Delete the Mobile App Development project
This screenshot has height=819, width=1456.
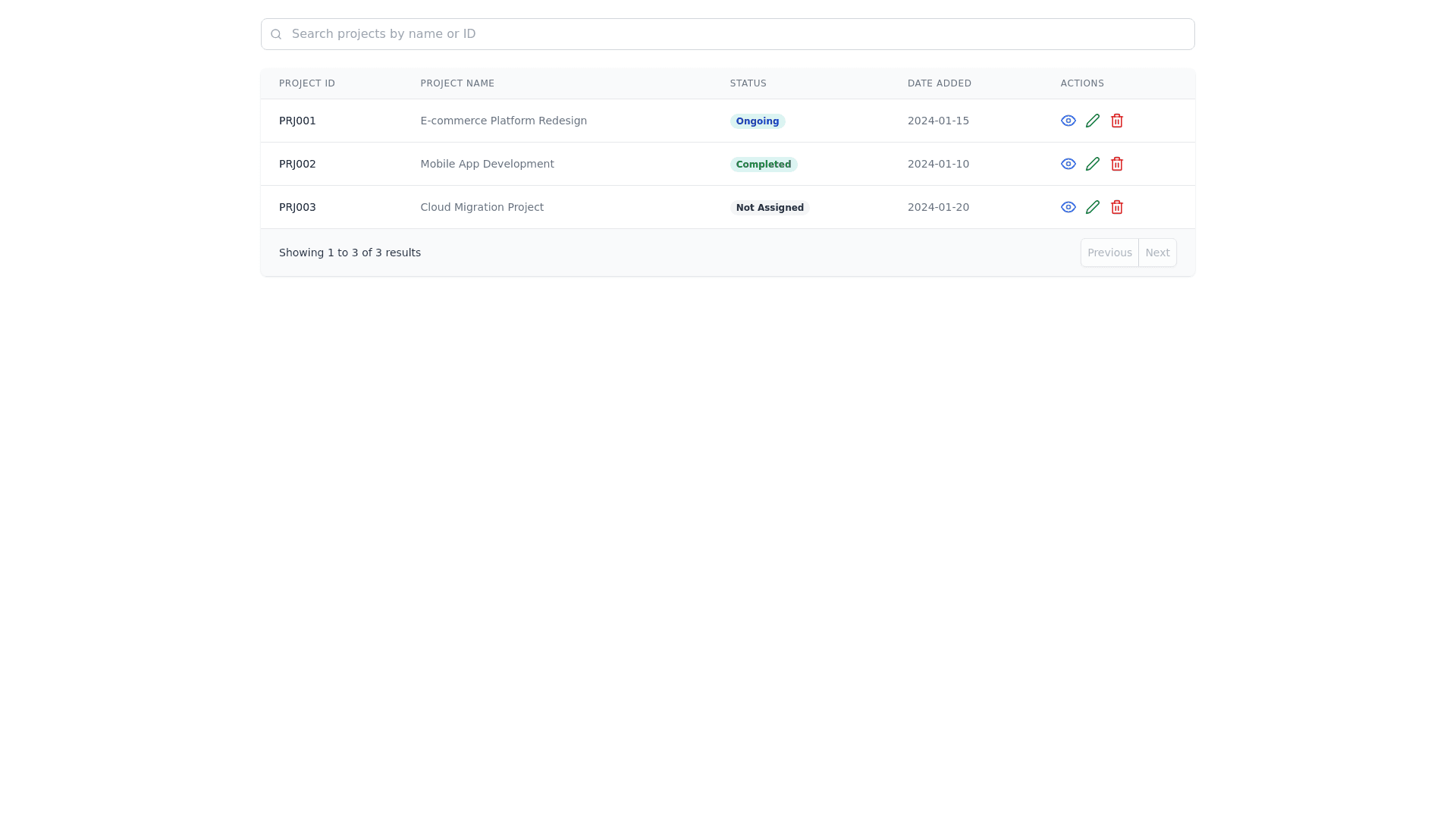(x=1116, y=164)
